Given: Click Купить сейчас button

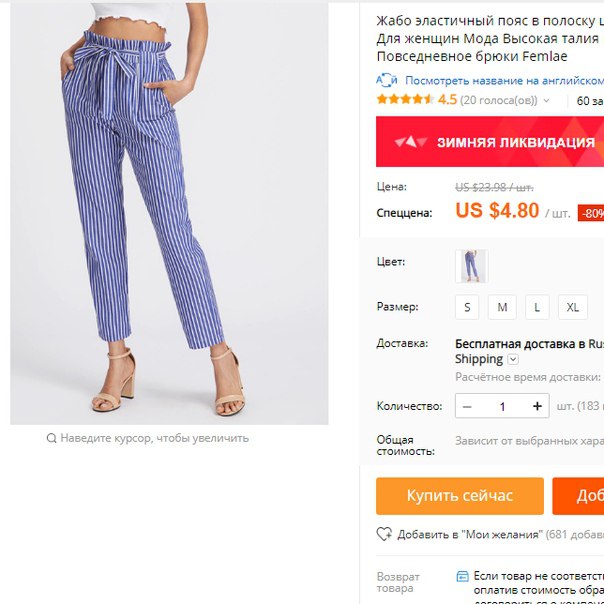Looking at the screenshot, I should (460, 496).
